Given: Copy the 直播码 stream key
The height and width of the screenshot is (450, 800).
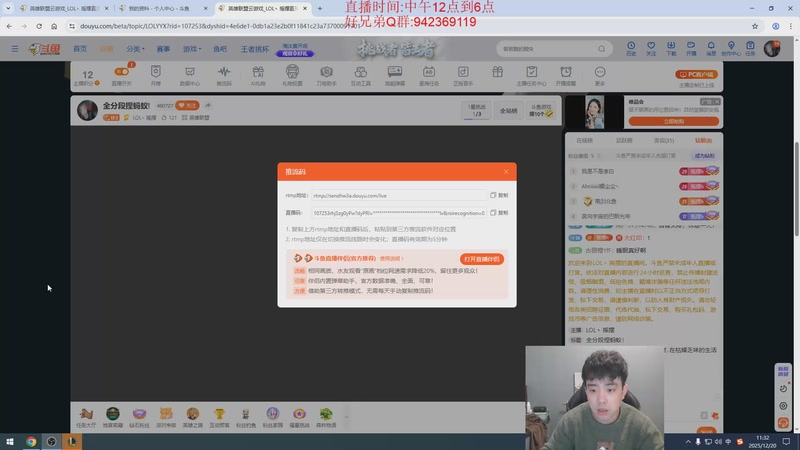Looking at the screenshot, I should pos(499,213).
